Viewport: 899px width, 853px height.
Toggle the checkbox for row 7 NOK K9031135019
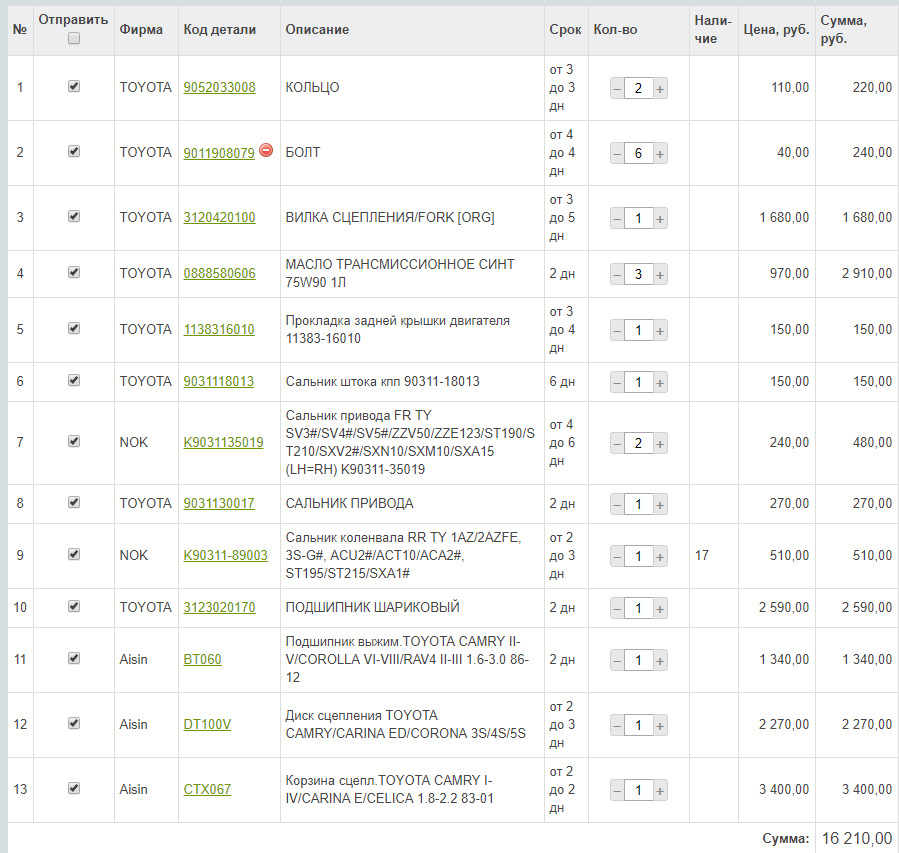pos(73,441)
